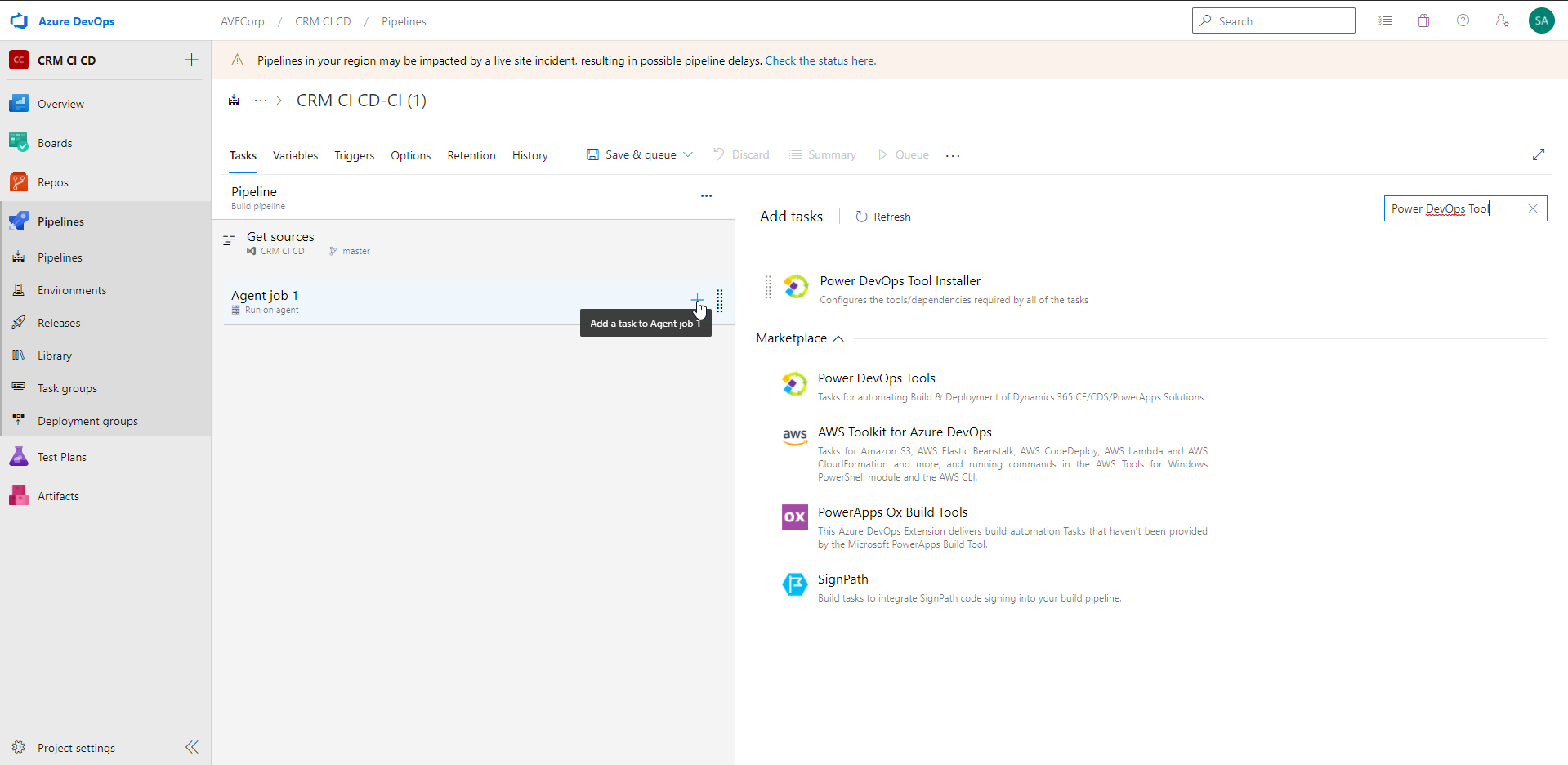The width and height of the screenshot is (1568, 765).
Task: Open the Repos hub in the sidebar
Action: tap(53, 182)
